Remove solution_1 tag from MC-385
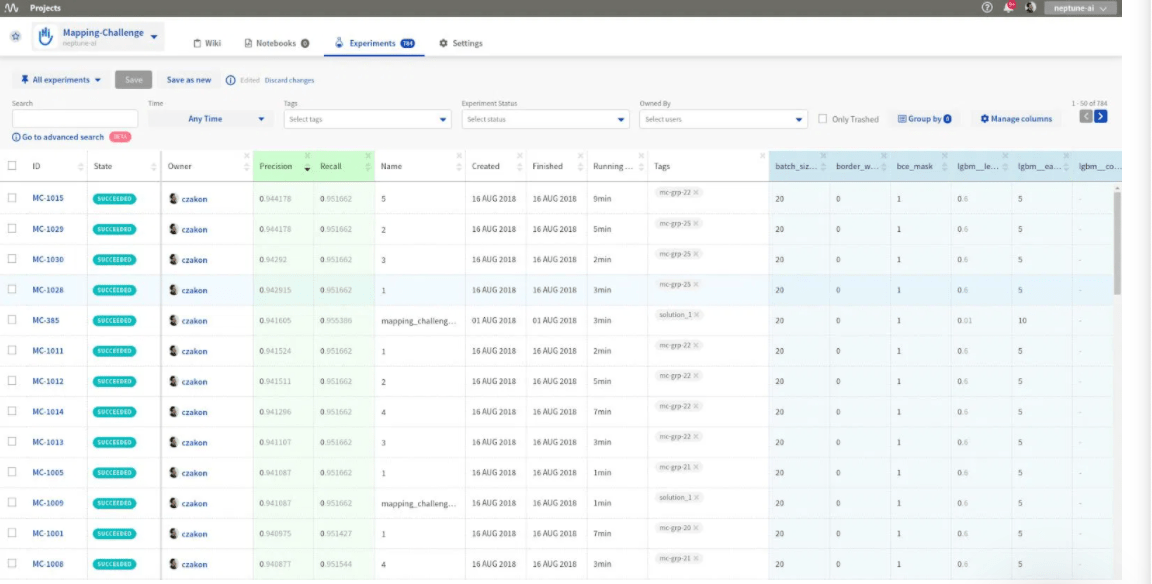 (696, 314)
